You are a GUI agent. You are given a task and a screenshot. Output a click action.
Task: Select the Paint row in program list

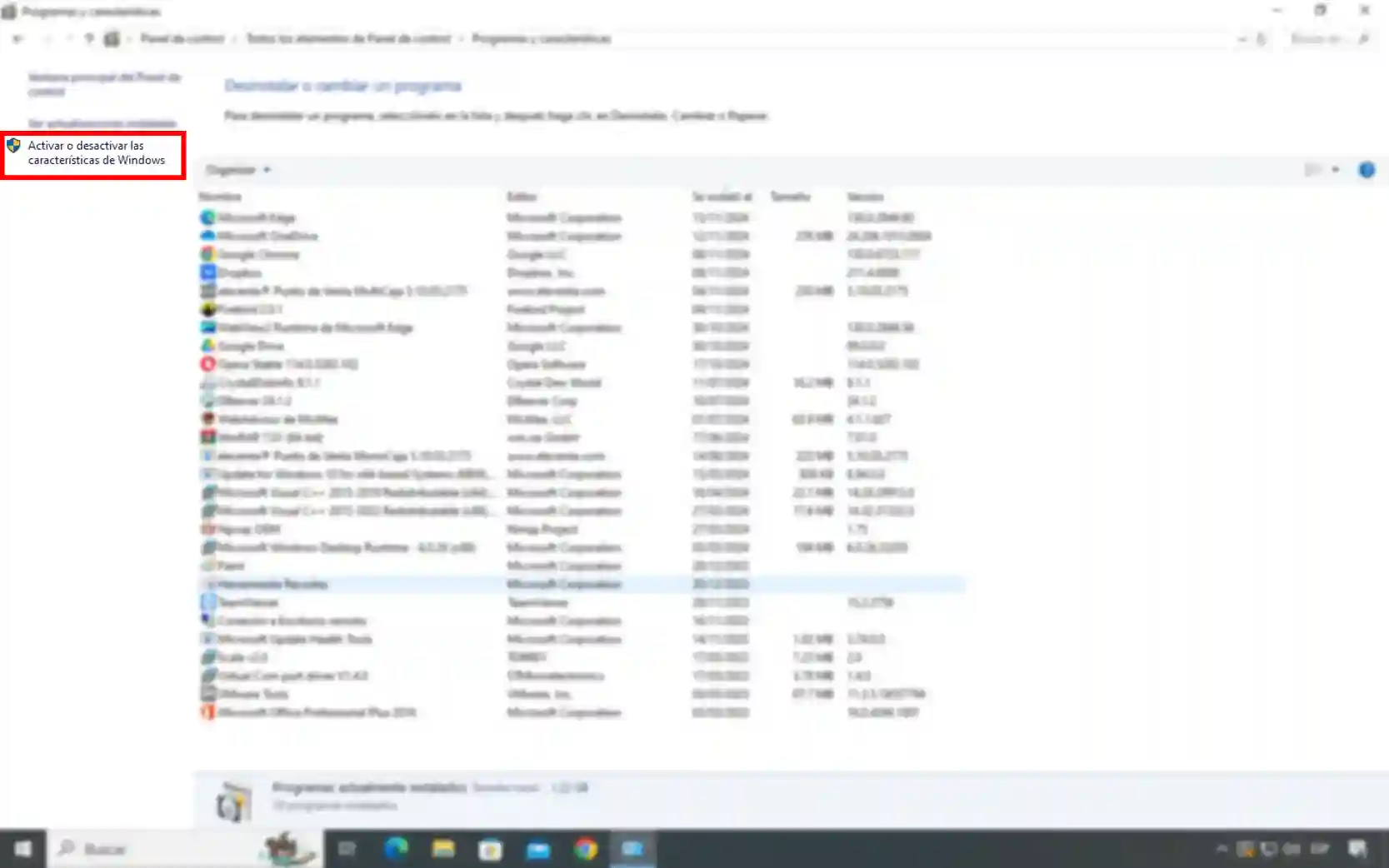pos(582,566)
